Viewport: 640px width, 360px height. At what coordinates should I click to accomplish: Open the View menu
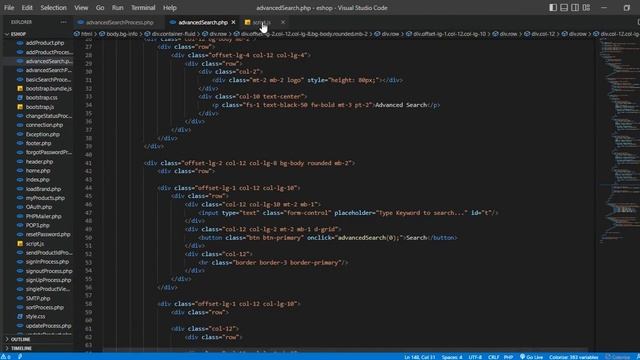(x=81, y=8)
